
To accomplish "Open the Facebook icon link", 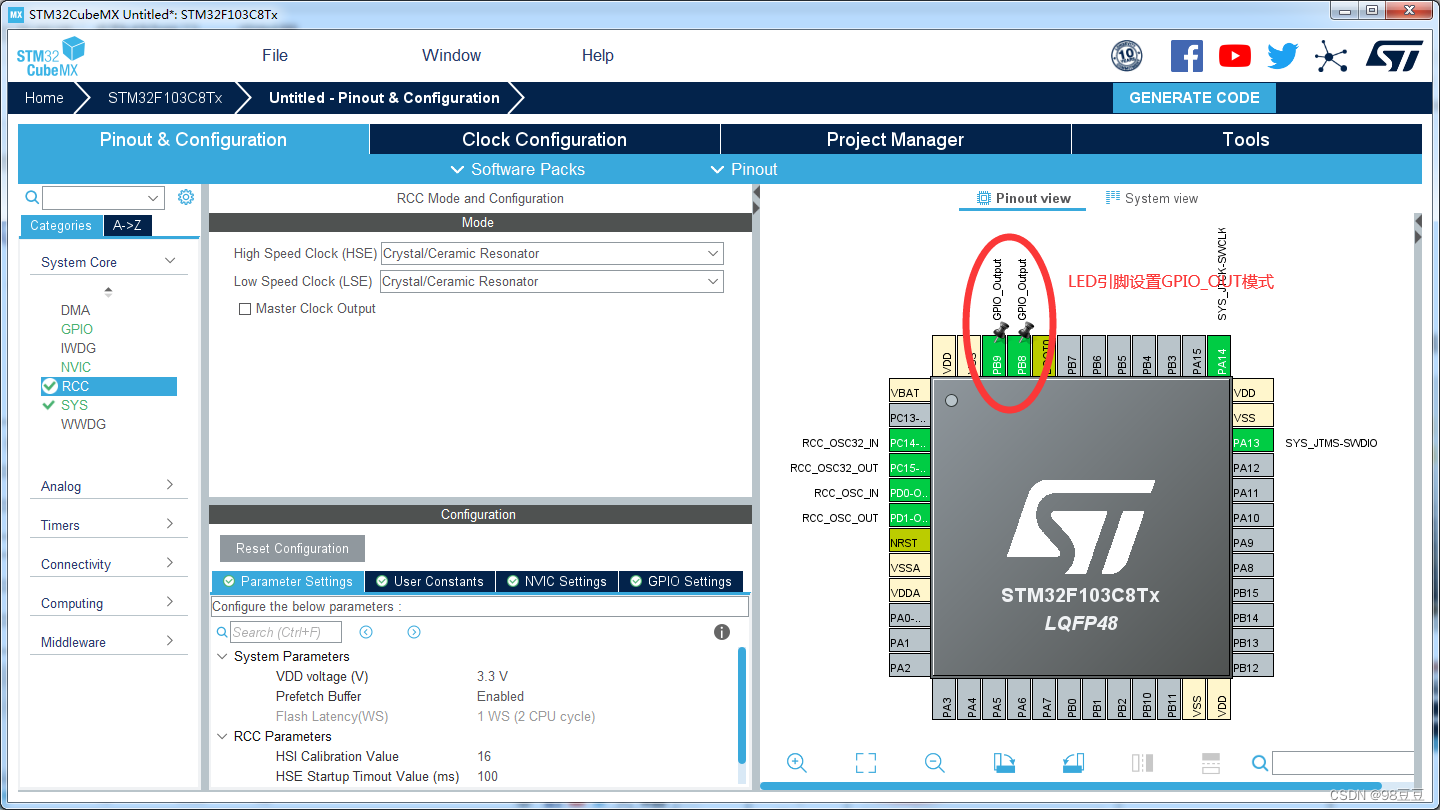I will tap(1186, 56).
